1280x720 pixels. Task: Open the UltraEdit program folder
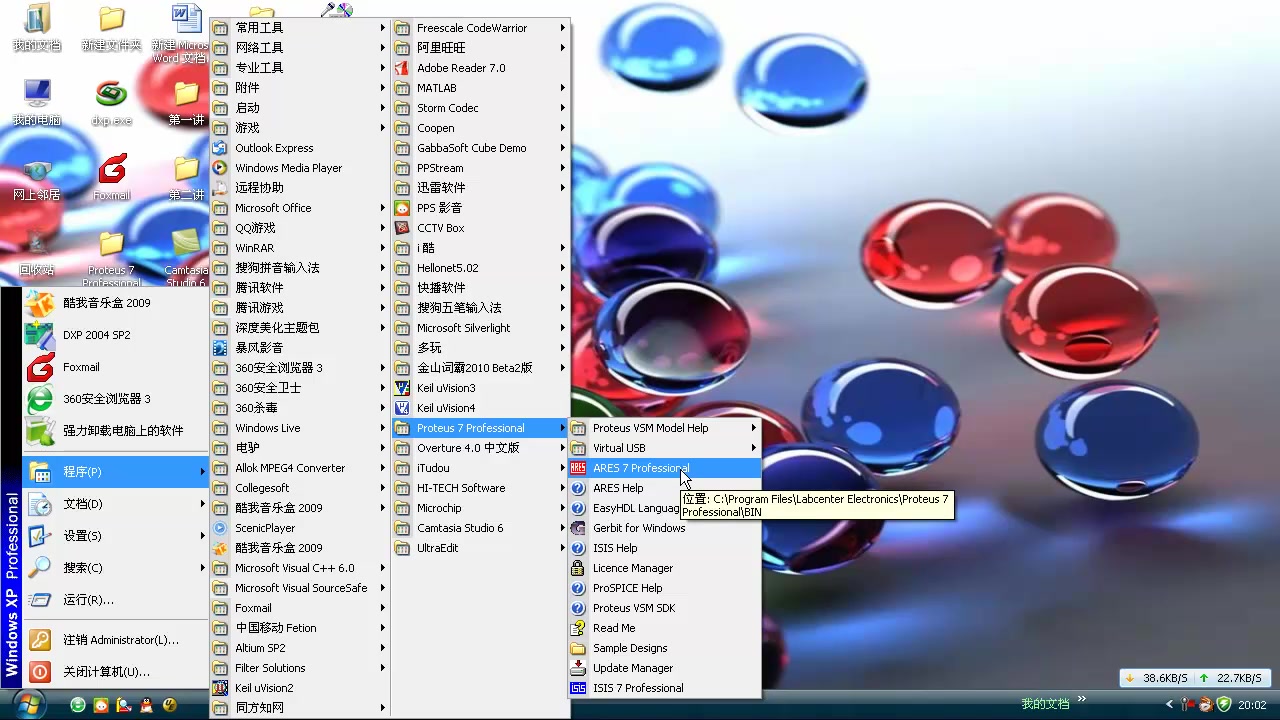click(480, 548)
